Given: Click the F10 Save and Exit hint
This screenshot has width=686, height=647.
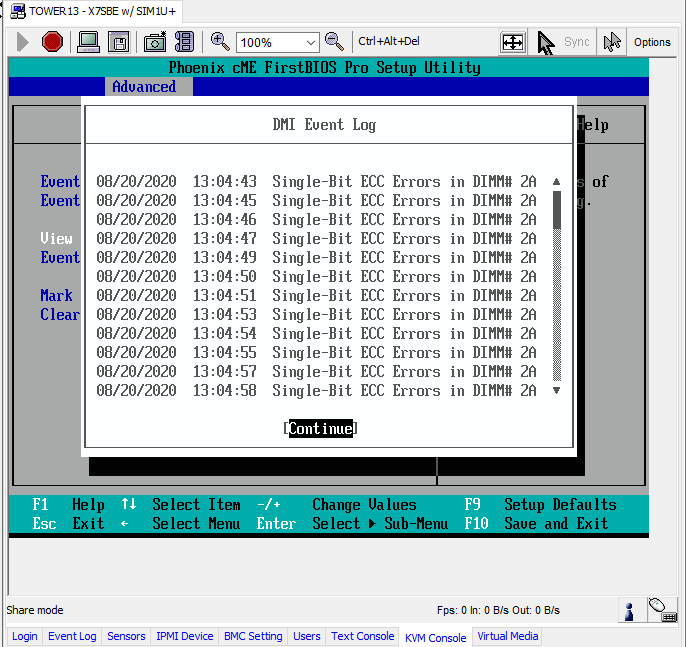Looking at the screenshot, I should [x=536, y=523].
